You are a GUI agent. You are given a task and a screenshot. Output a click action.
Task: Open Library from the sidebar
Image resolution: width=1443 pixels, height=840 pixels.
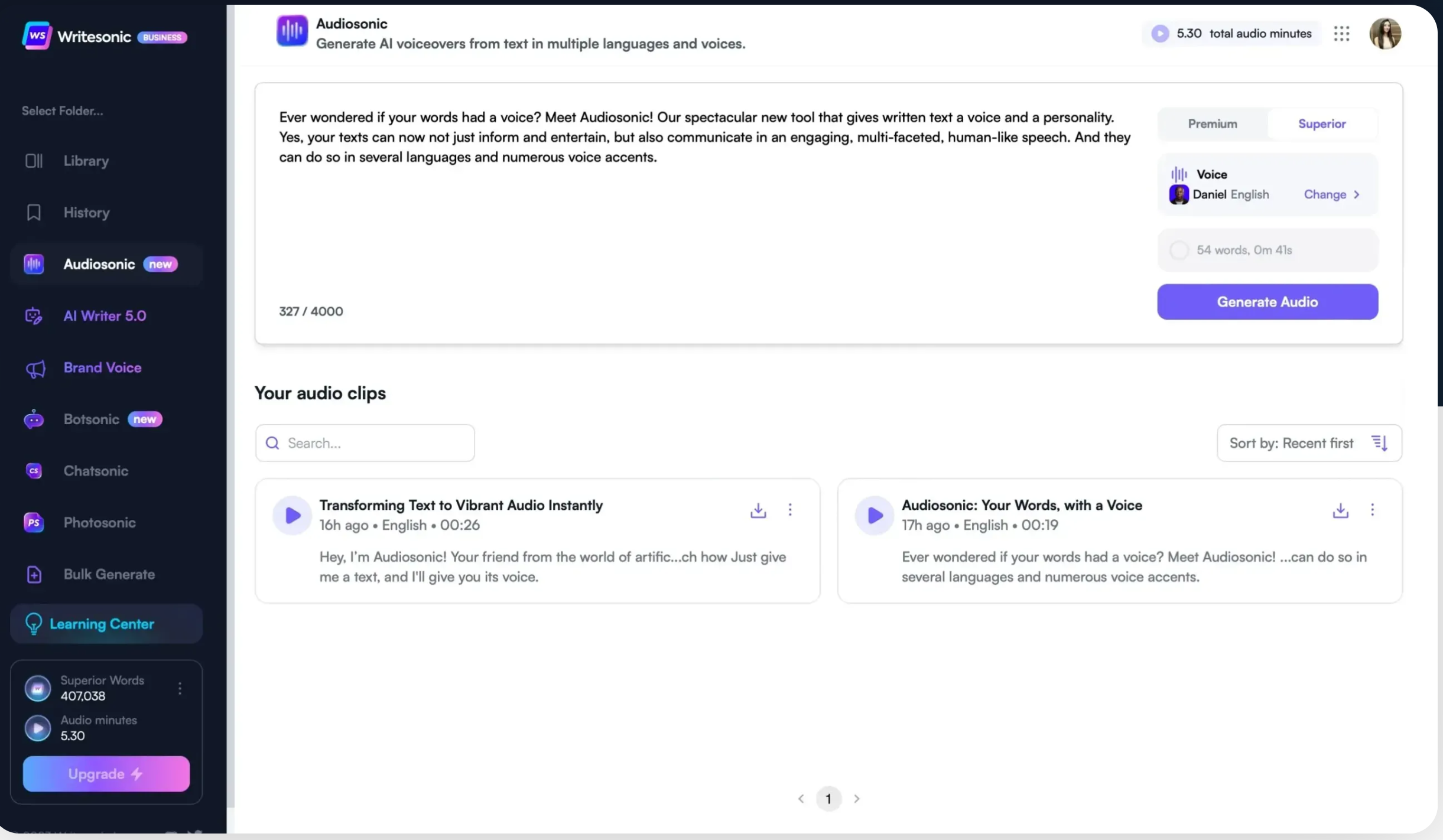(86, 161)
